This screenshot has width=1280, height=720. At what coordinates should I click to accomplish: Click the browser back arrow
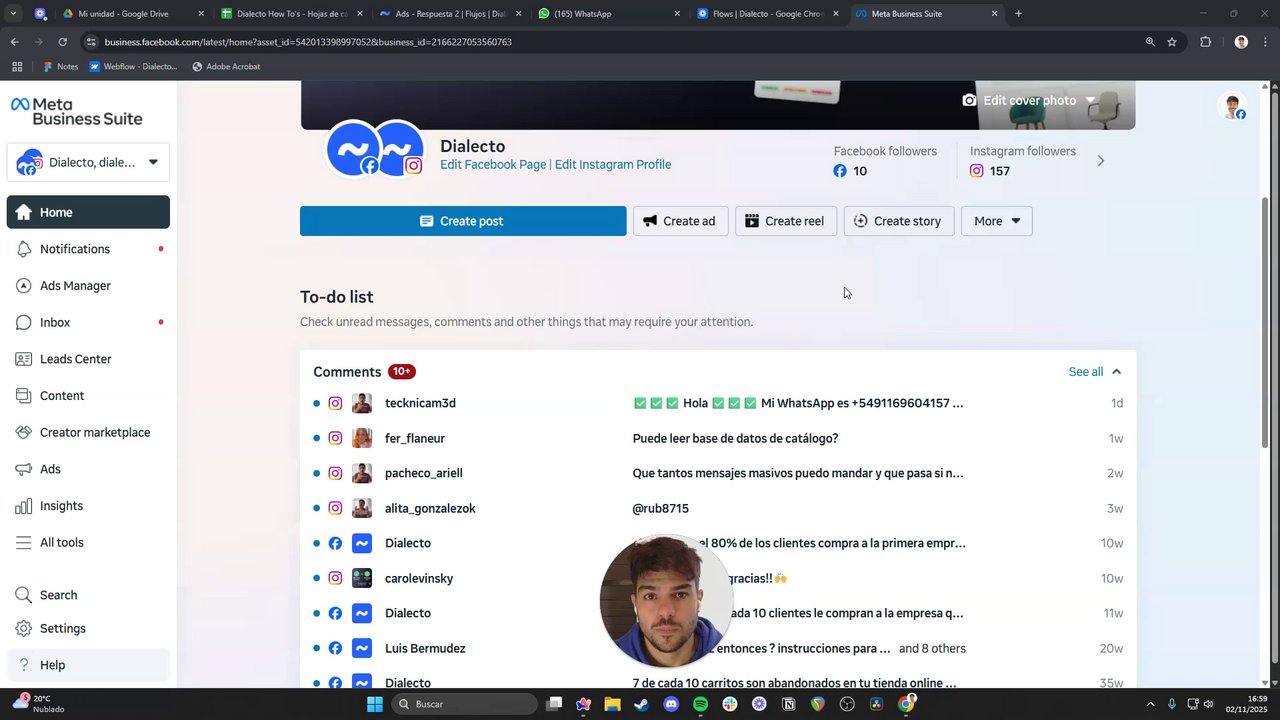pyautogui.click(x=14, y=42)
